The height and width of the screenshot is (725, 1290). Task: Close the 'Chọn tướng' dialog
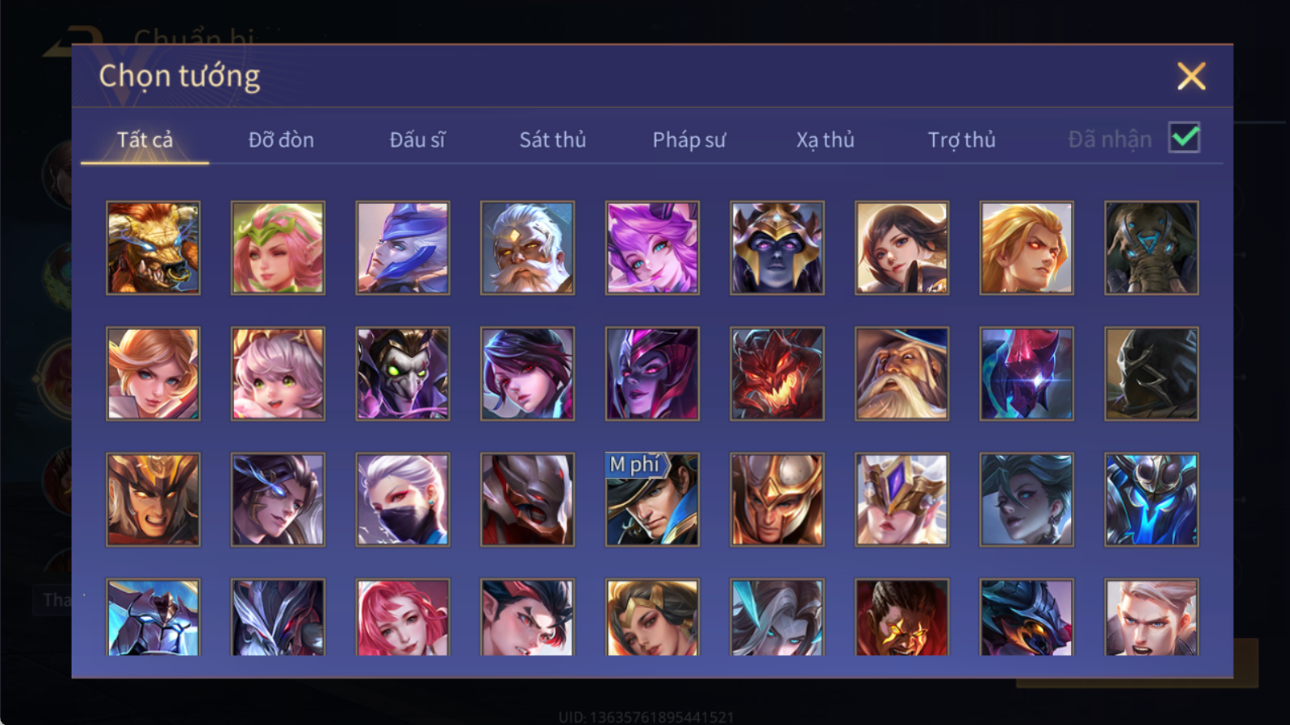click(x=1191, y=76)
